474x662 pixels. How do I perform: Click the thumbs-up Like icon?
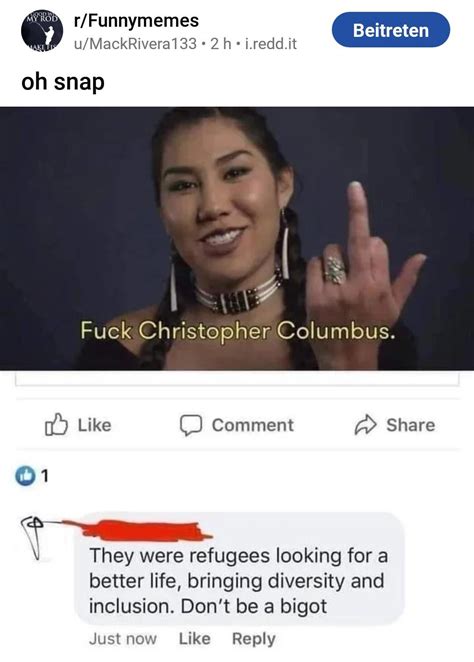(56, 425)
